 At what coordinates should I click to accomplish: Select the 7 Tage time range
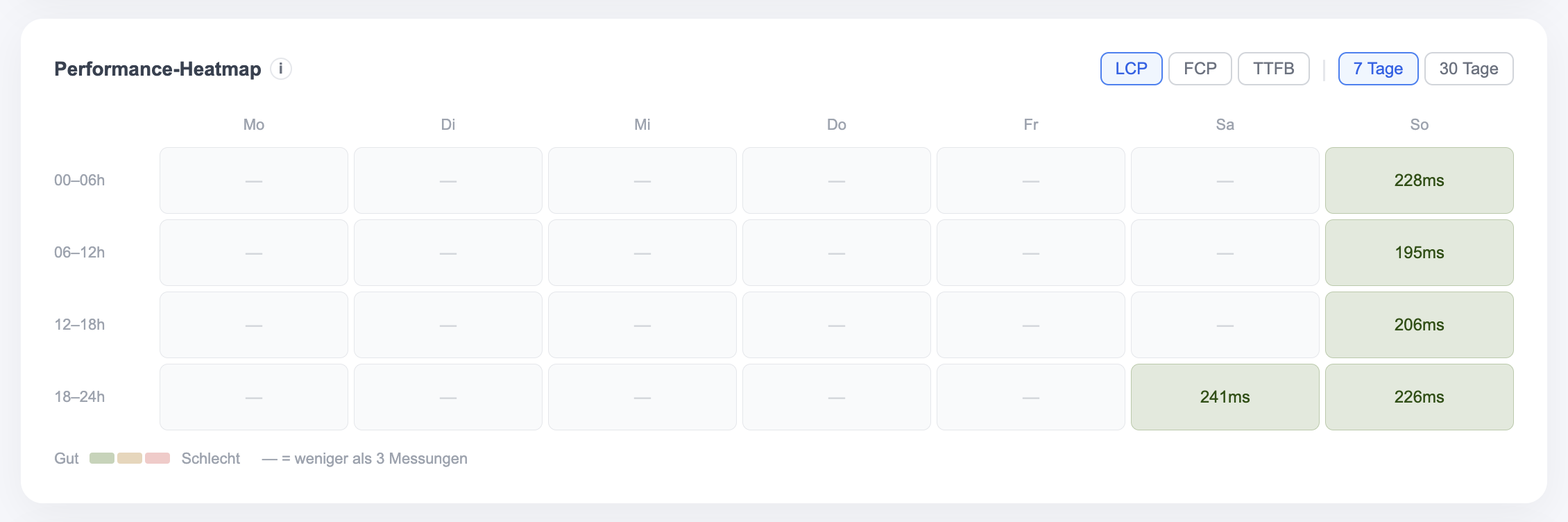click(1377, 68)
